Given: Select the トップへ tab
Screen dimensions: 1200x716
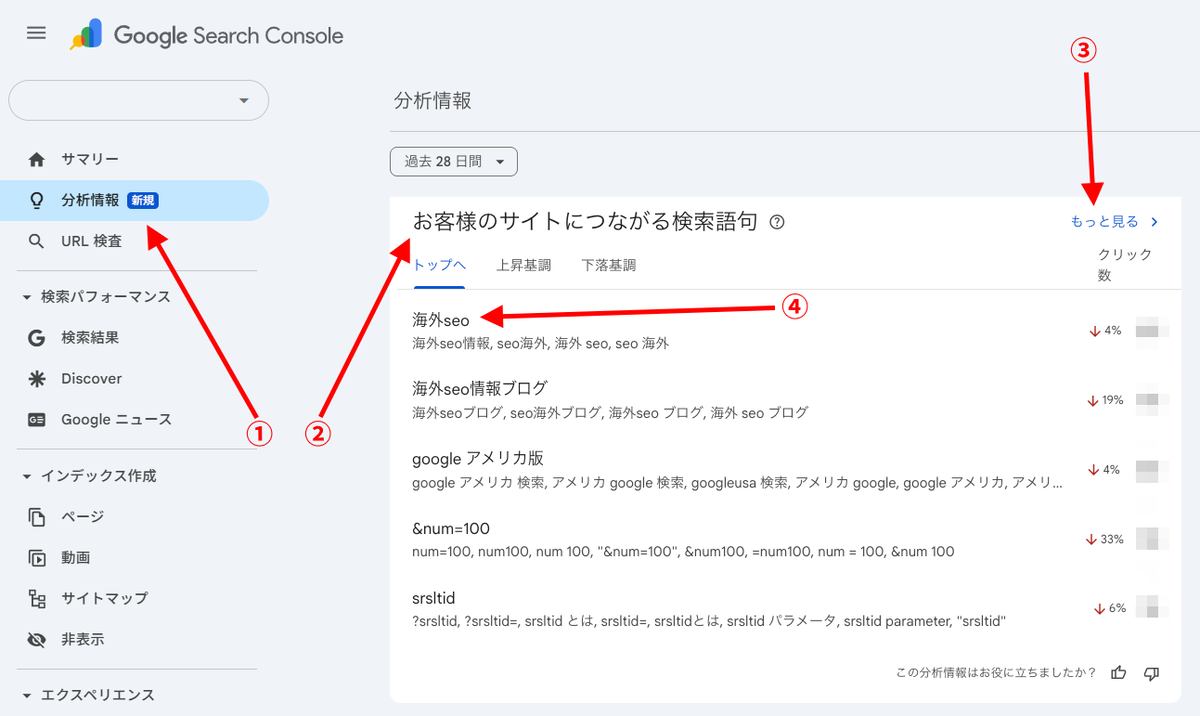Looking at the screenshot, I should click(x=440, y=265).
